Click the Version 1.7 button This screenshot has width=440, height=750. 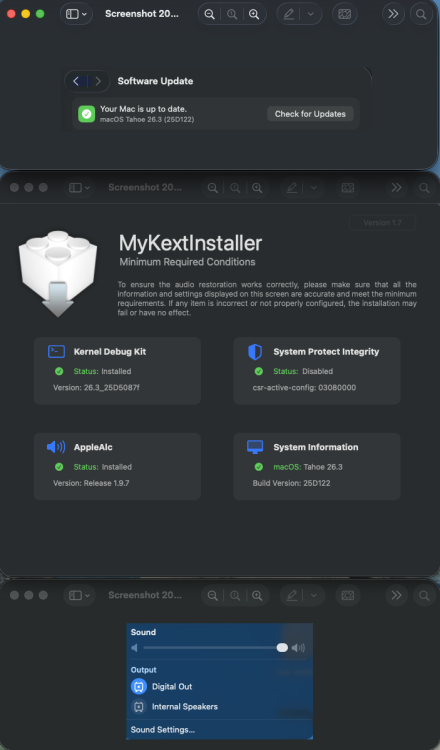coord(383,223)
